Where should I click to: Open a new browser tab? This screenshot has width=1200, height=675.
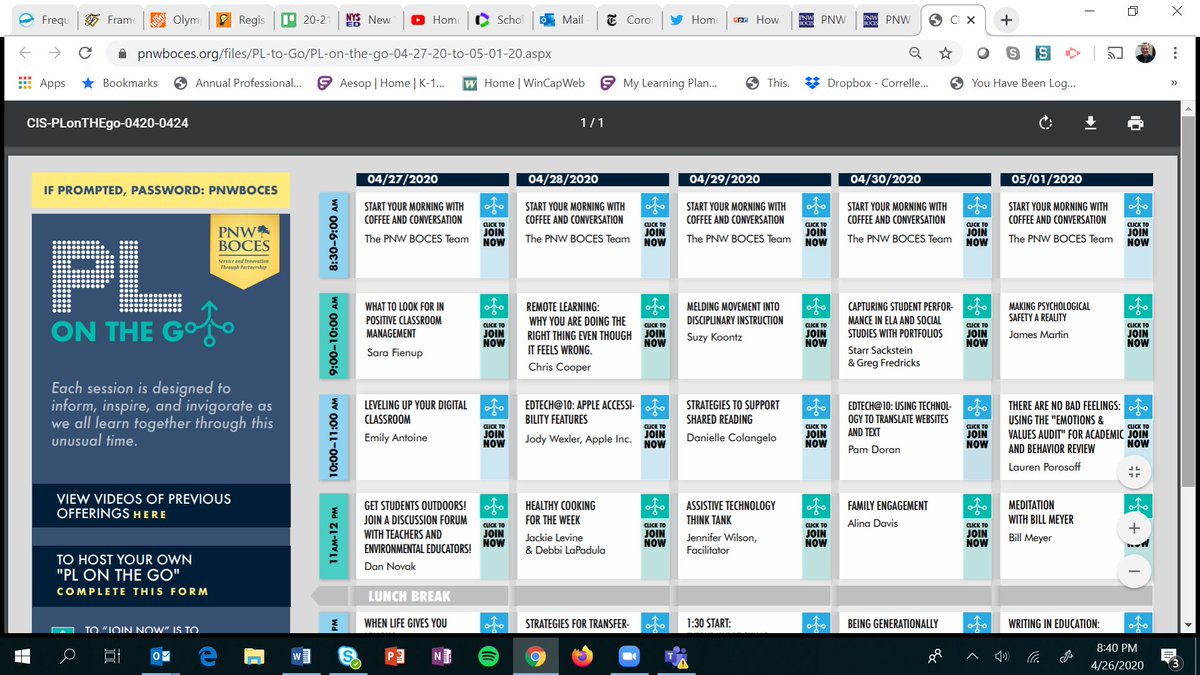pyautogui.click(x=1006, y=20)
